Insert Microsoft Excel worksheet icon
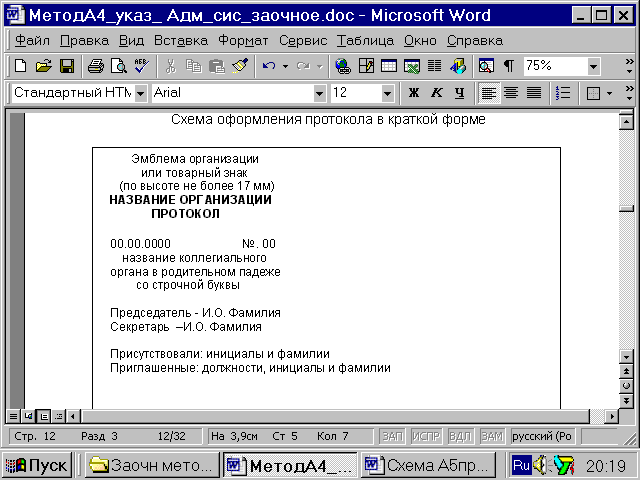640x480 pixels. coord(412,66)
